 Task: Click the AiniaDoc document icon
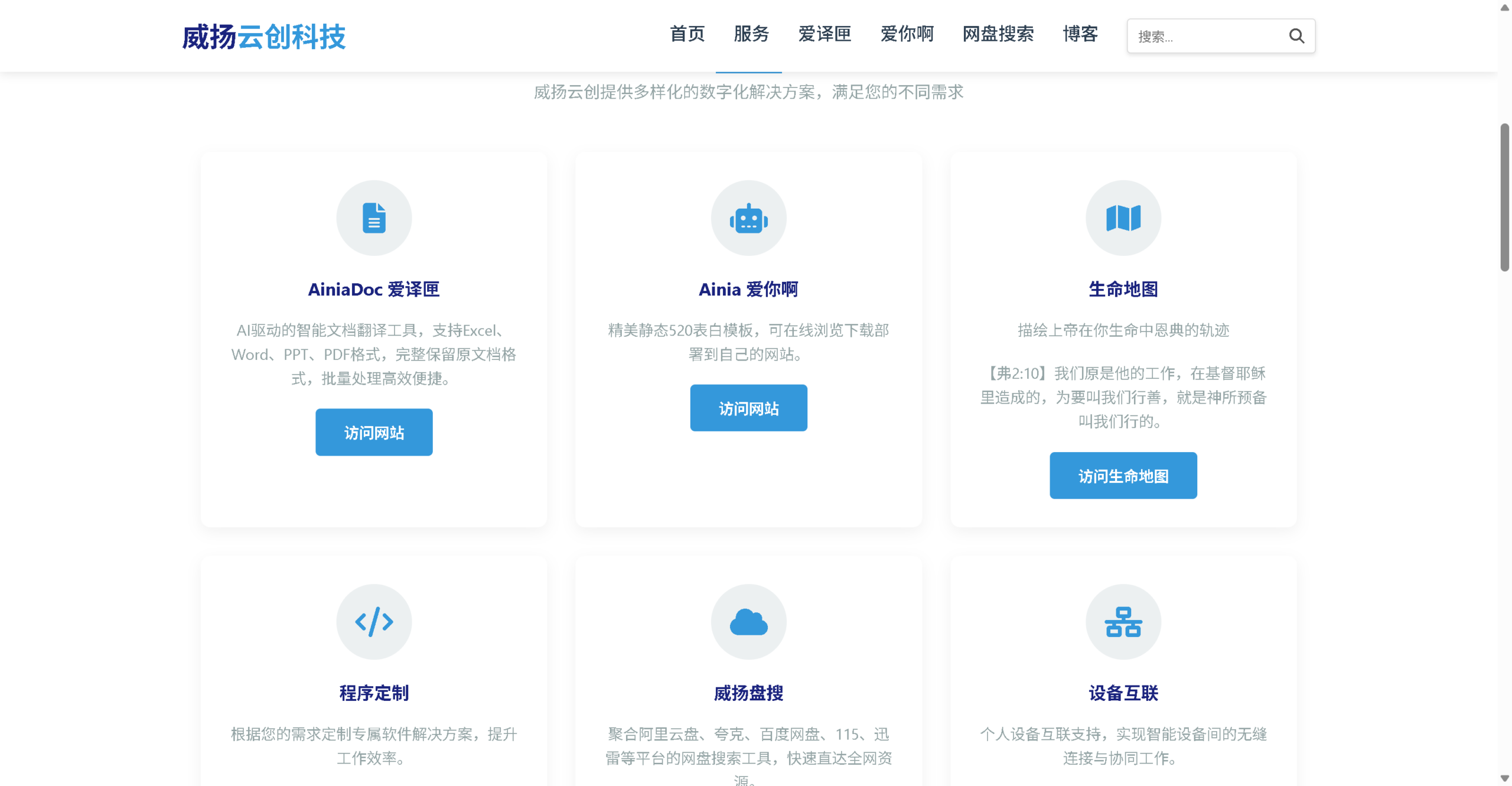374,218
